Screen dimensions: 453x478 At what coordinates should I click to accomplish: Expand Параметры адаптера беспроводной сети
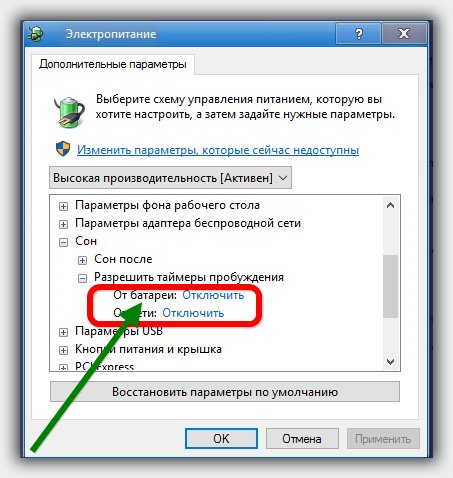[x=63, y=224]
